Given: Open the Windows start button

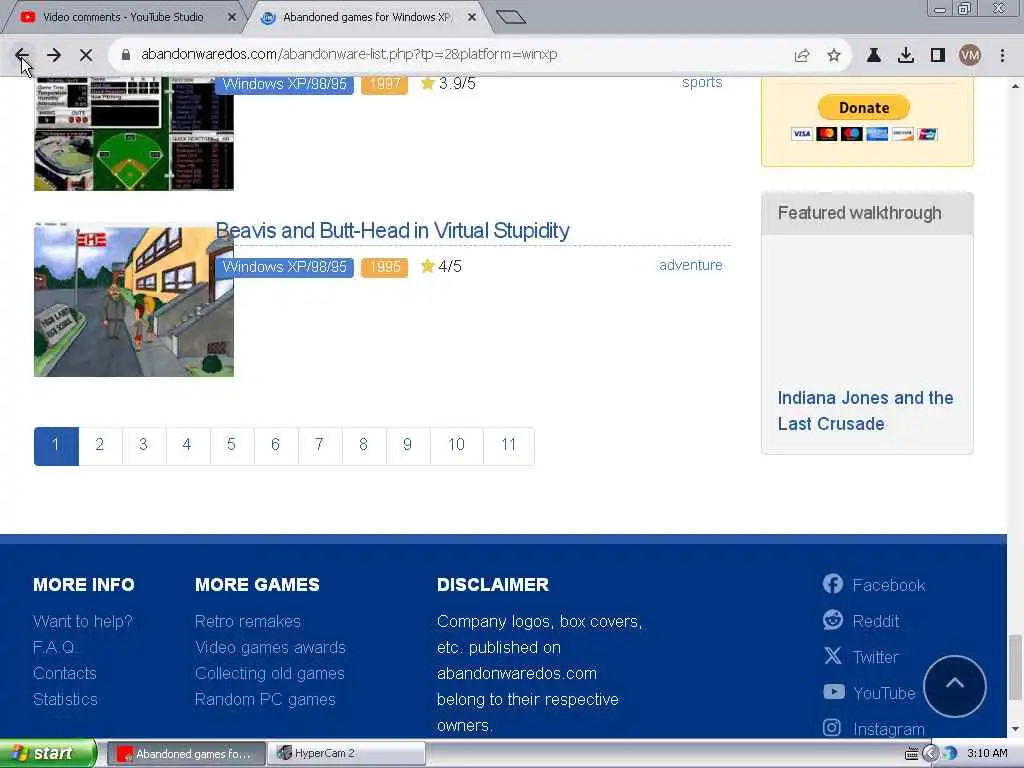Looking at the screenshot, I should click(47, 754).
